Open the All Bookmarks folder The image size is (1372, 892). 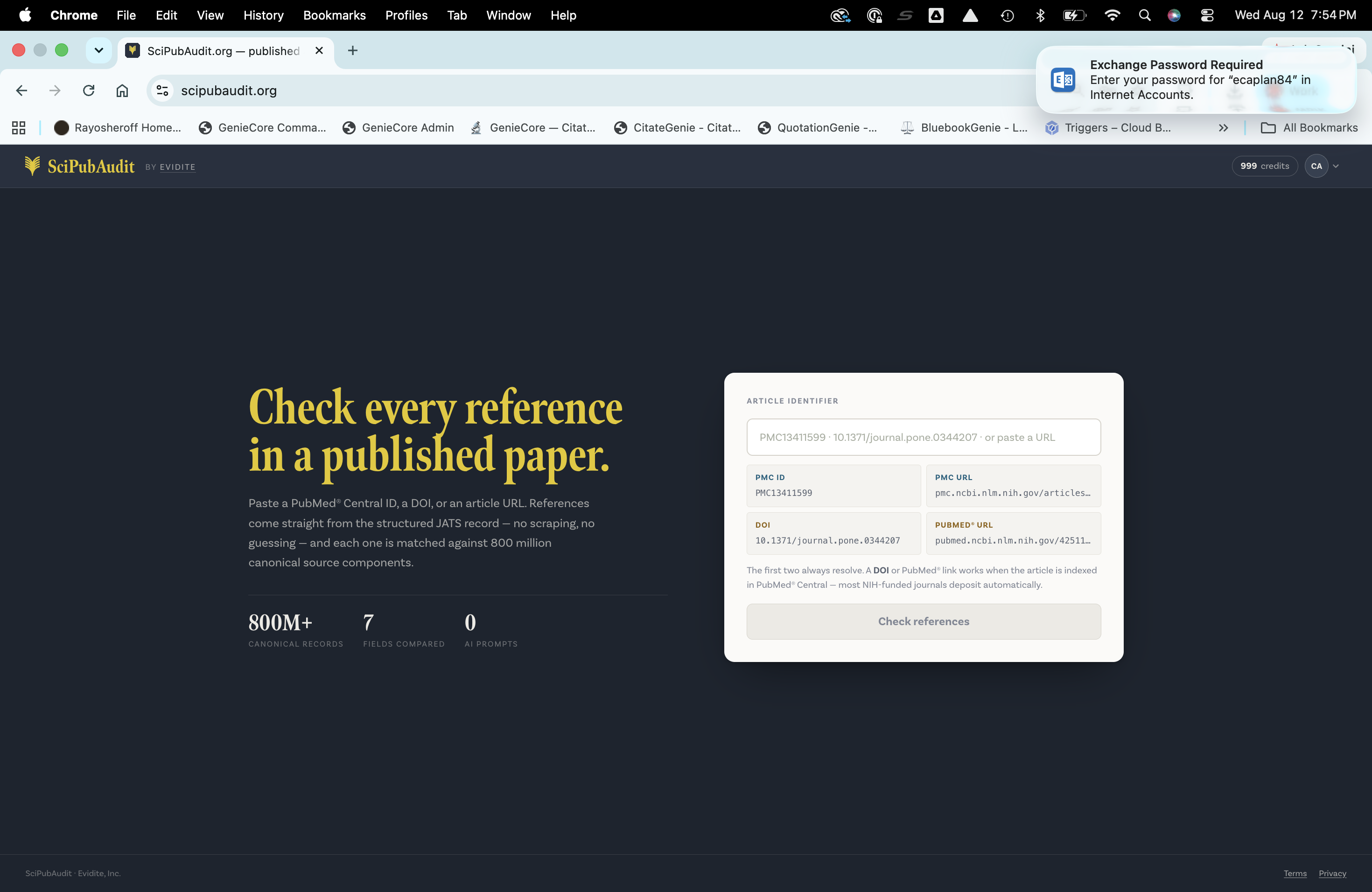tap(1309, 127)
